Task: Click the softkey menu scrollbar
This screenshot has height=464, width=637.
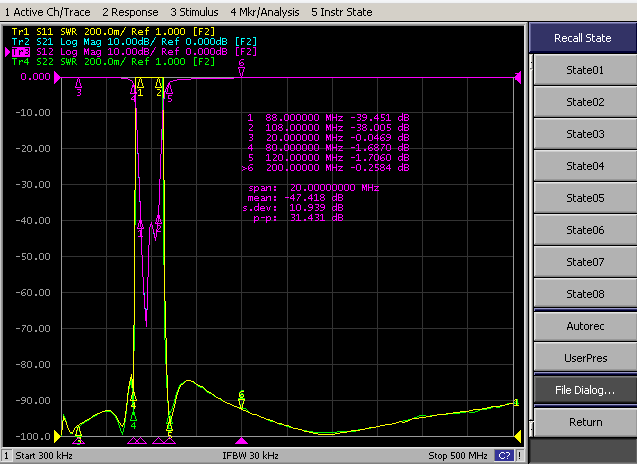Action: [x=531, y=244]
